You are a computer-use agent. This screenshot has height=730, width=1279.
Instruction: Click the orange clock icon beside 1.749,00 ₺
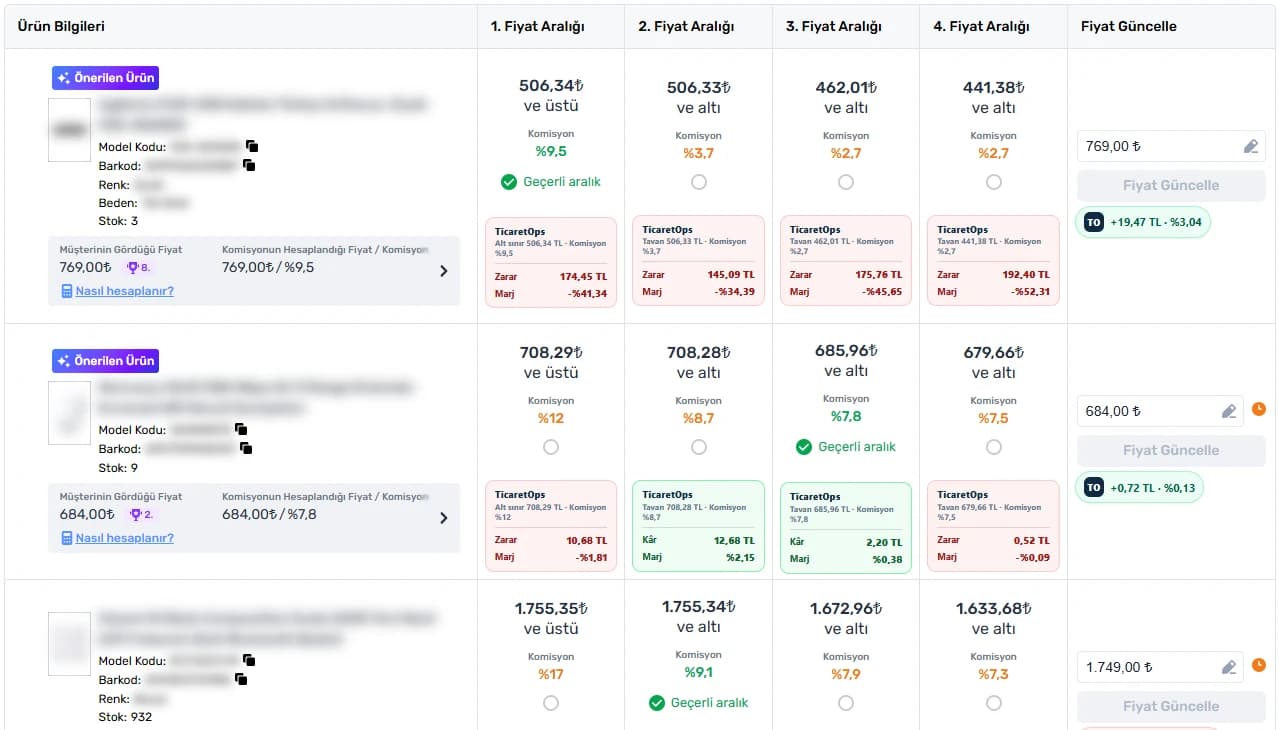pos(1259,665)
